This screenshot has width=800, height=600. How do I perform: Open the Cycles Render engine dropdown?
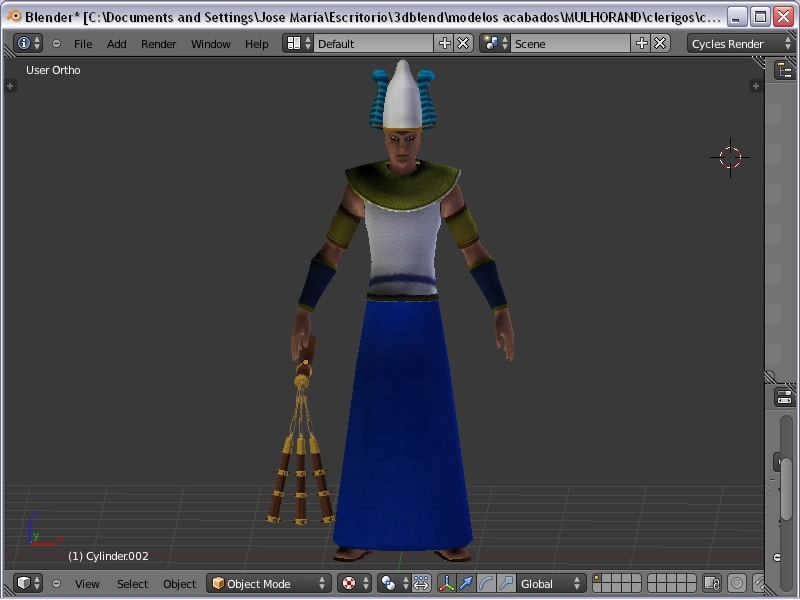[x=741, y=43]
